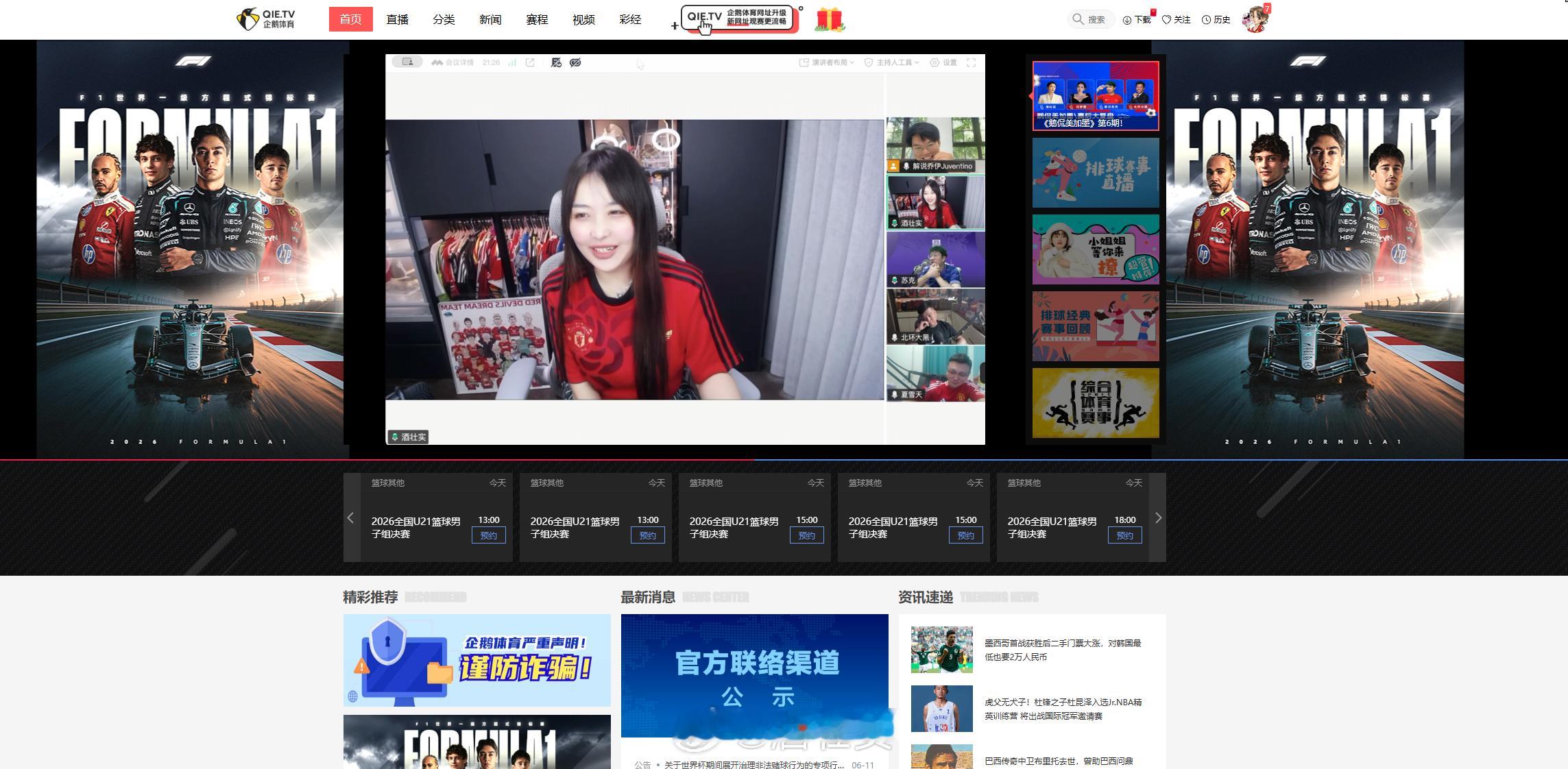Image resolution: width=1568 pixels, height=769 pixels.
Task: Open the 虎父无犬子 Jr.NBA article
Action: [1063, 709]
